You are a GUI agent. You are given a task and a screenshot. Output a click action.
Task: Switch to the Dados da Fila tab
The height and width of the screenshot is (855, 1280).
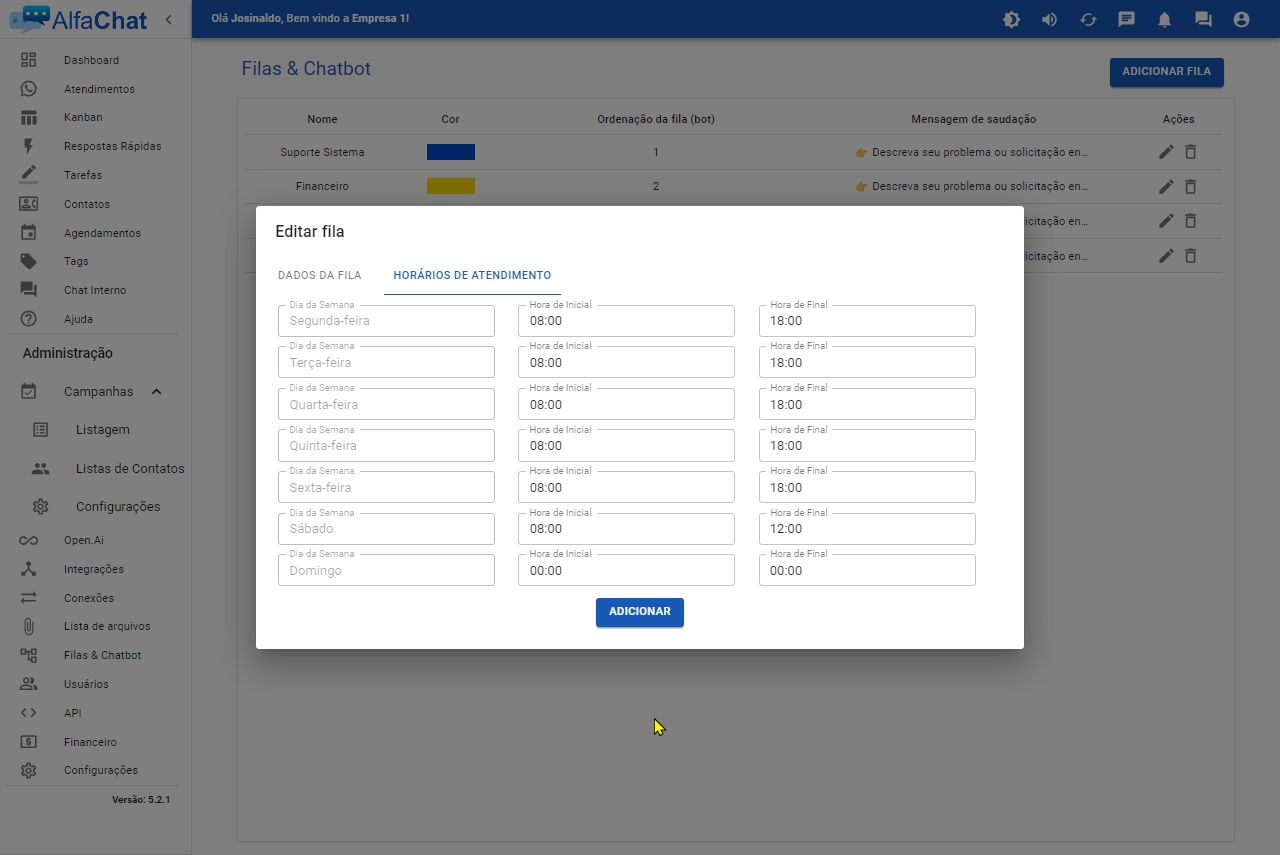click(x=319, y=275)
